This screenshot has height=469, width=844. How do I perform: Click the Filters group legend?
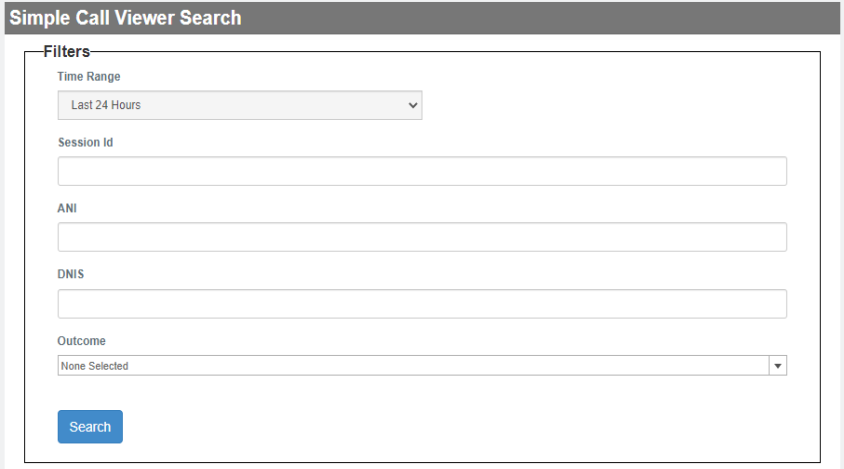pos(66,51)
